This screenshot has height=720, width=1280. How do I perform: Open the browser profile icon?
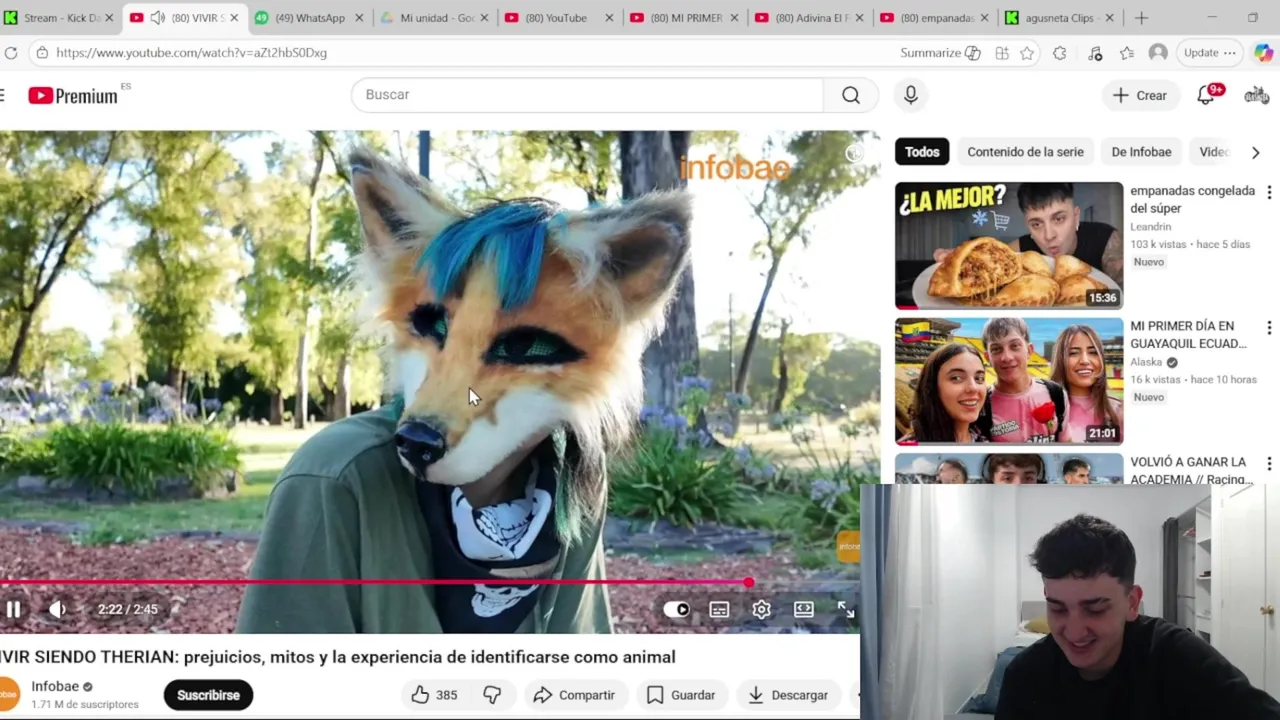point(1158,53)
